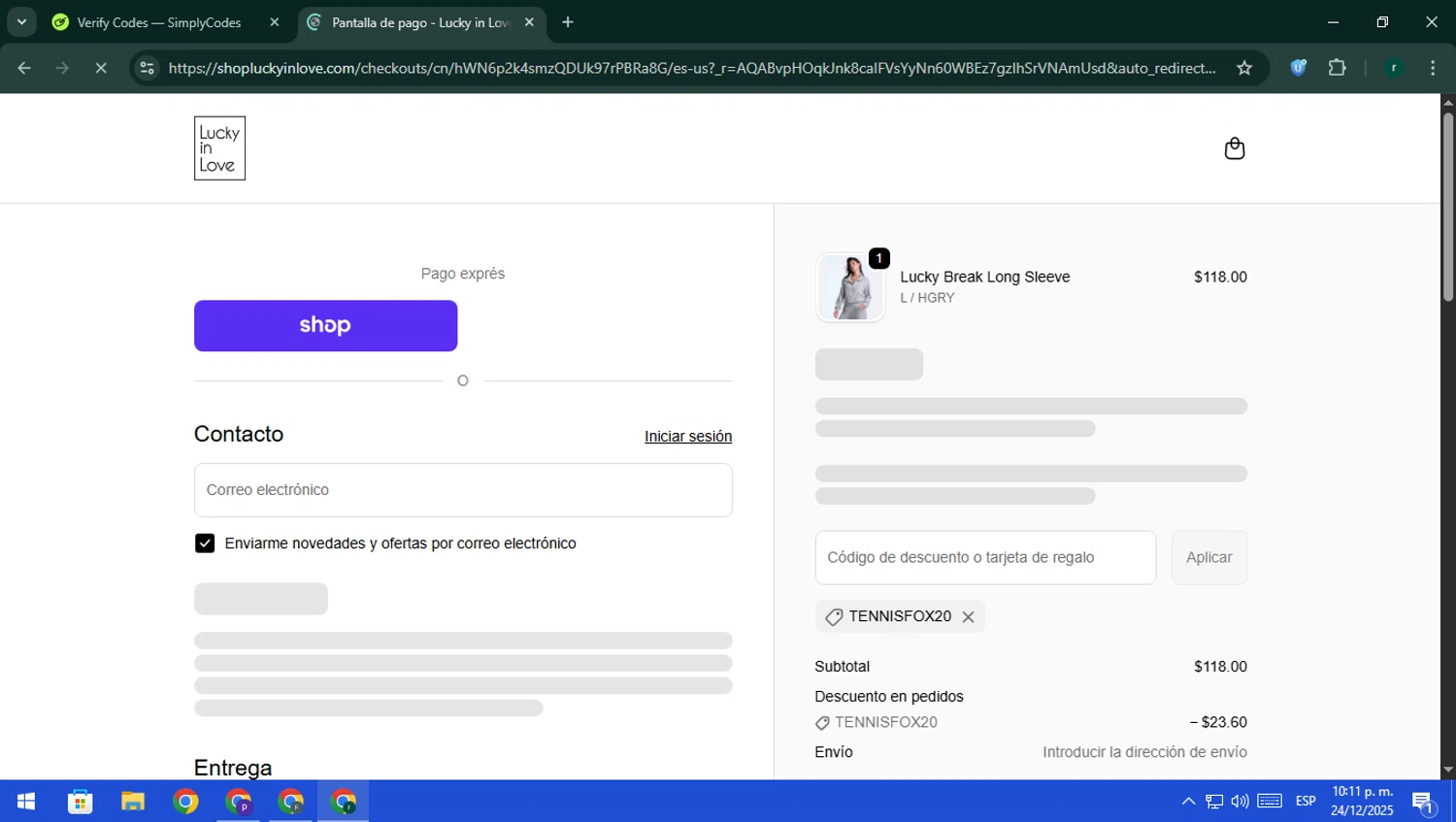The height and width of the screenshot is (822, 1456).
Task: Open Microsoft Store from taskbar
Action: point(81,802)
